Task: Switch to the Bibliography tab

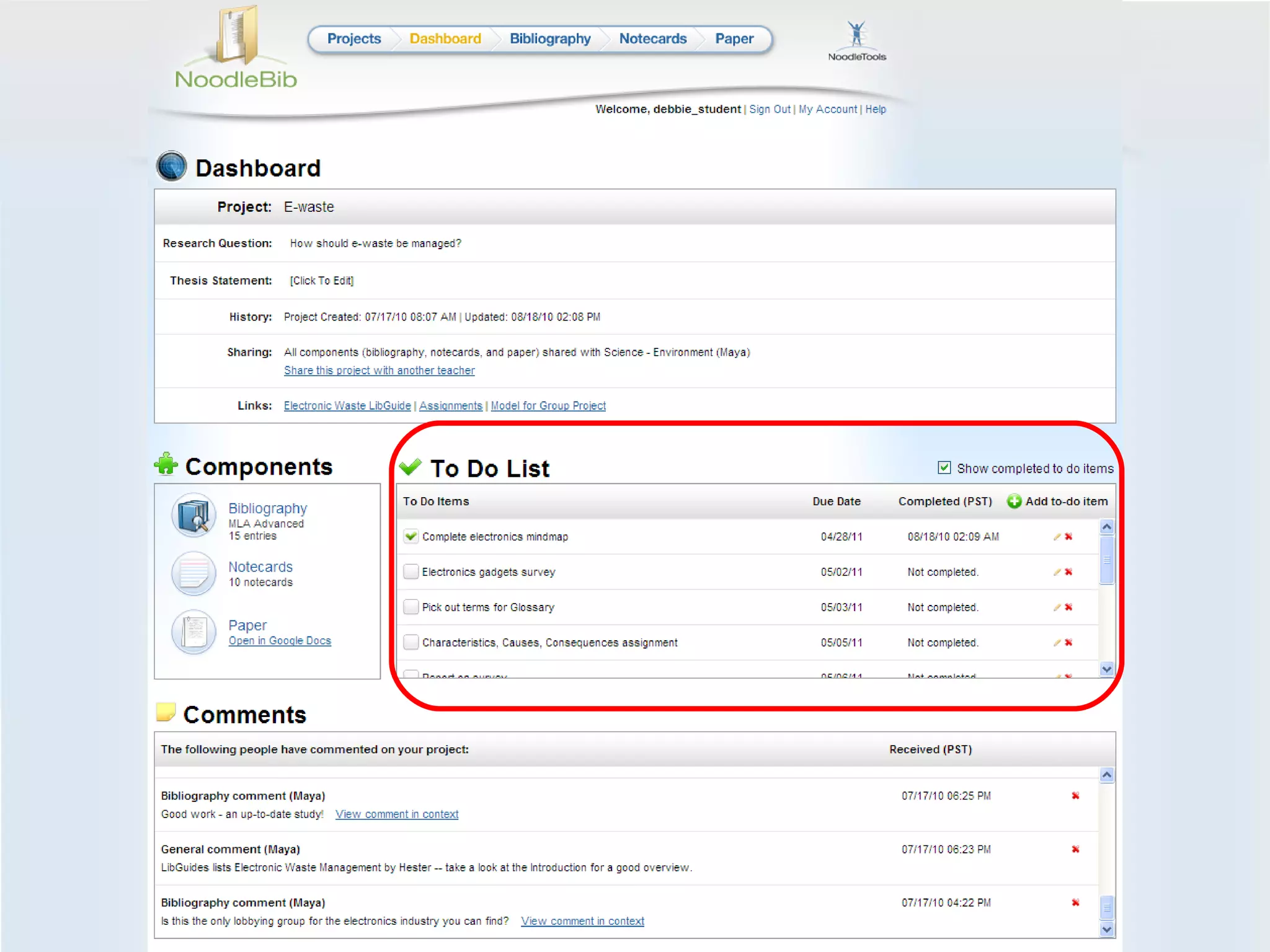Action: click(549, 39)
